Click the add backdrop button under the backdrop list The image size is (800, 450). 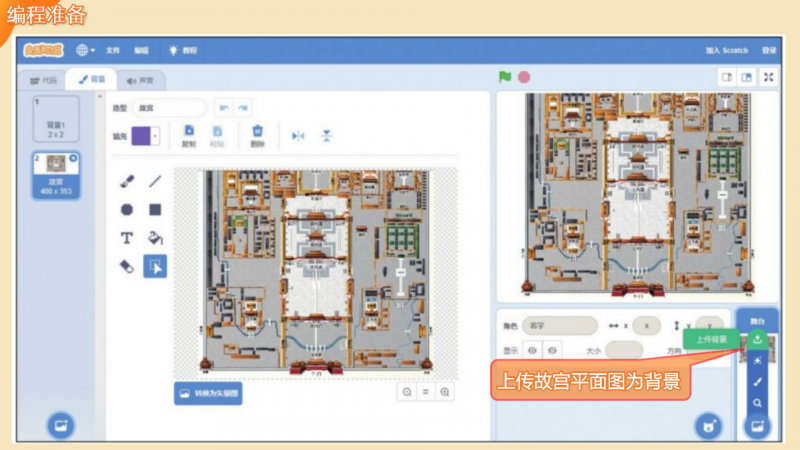(x=61, y=425)
